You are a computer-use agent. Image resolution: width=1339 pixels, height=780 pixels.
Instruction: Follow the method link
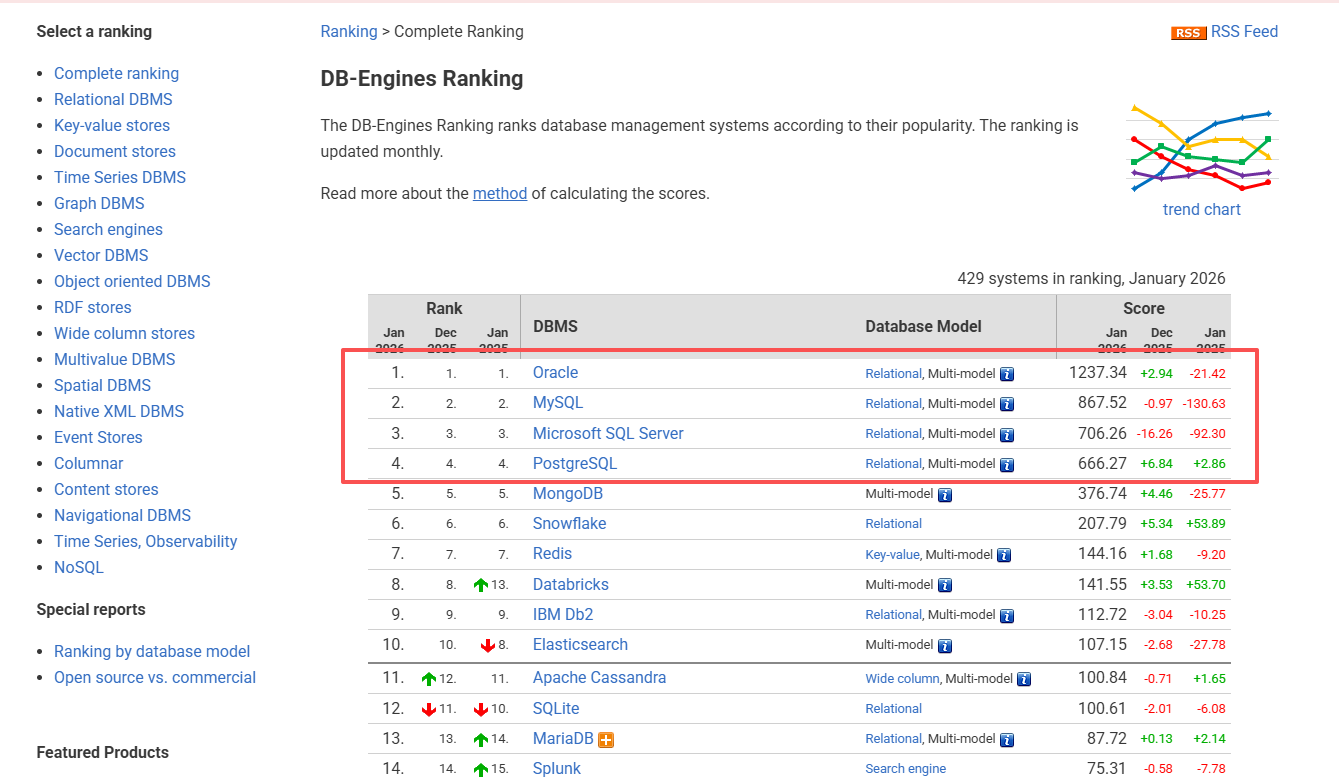coord(500,193)
